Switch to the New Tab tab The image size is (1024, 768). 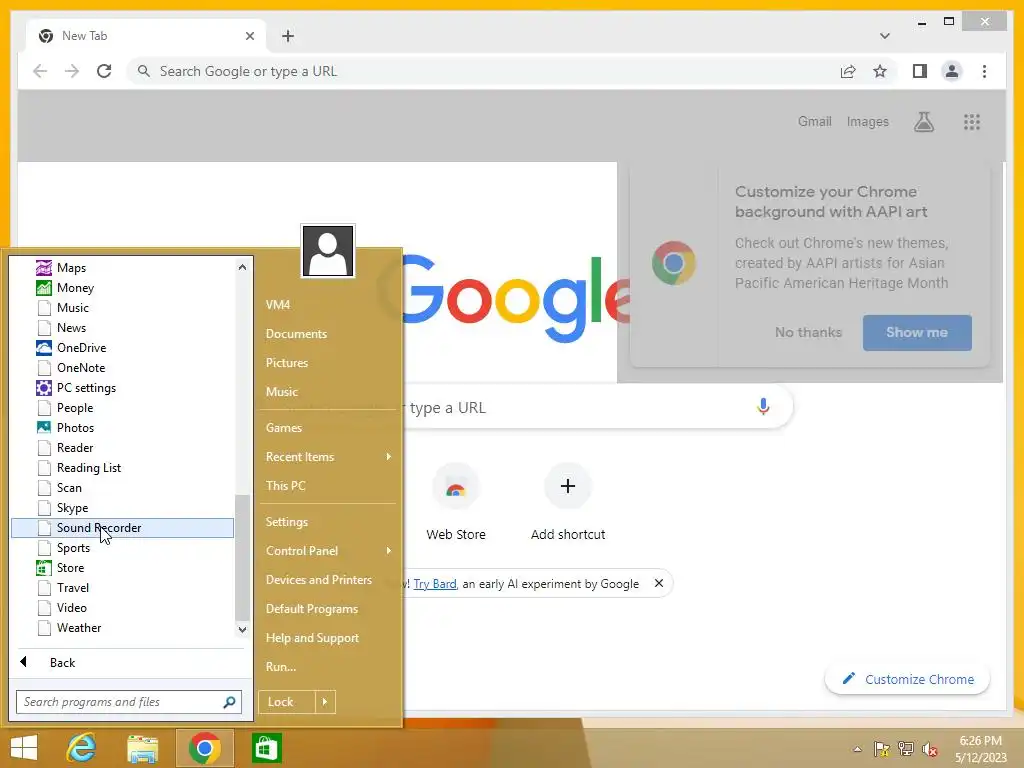point(145,36)
